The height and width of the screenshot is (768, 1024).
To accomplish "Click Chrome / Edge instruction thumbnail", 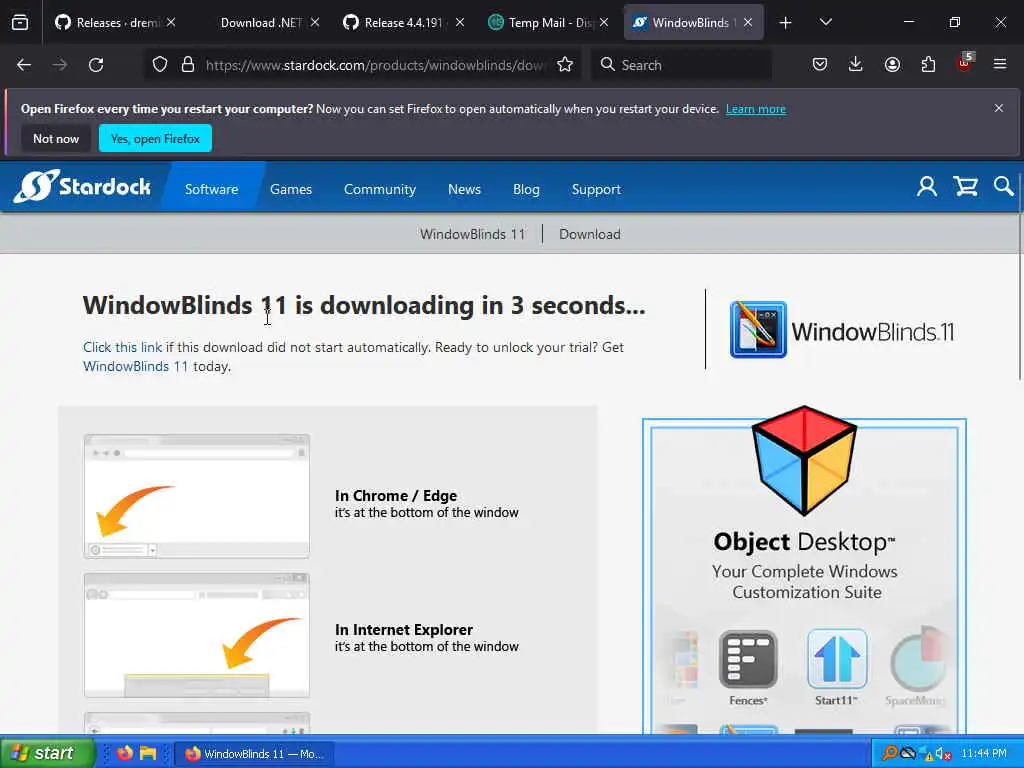I will (197, 496).
